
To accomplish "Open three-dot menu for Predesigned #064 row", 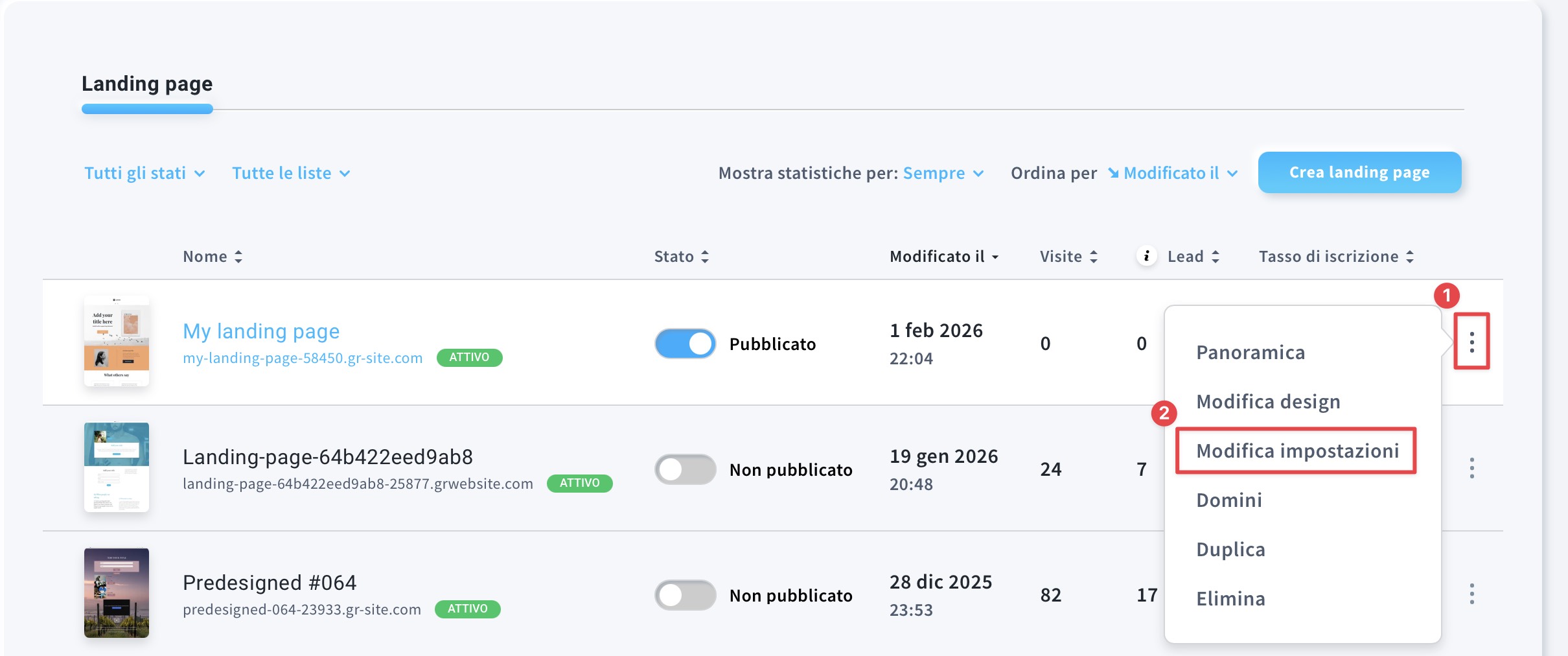I will pos(1471,594).
